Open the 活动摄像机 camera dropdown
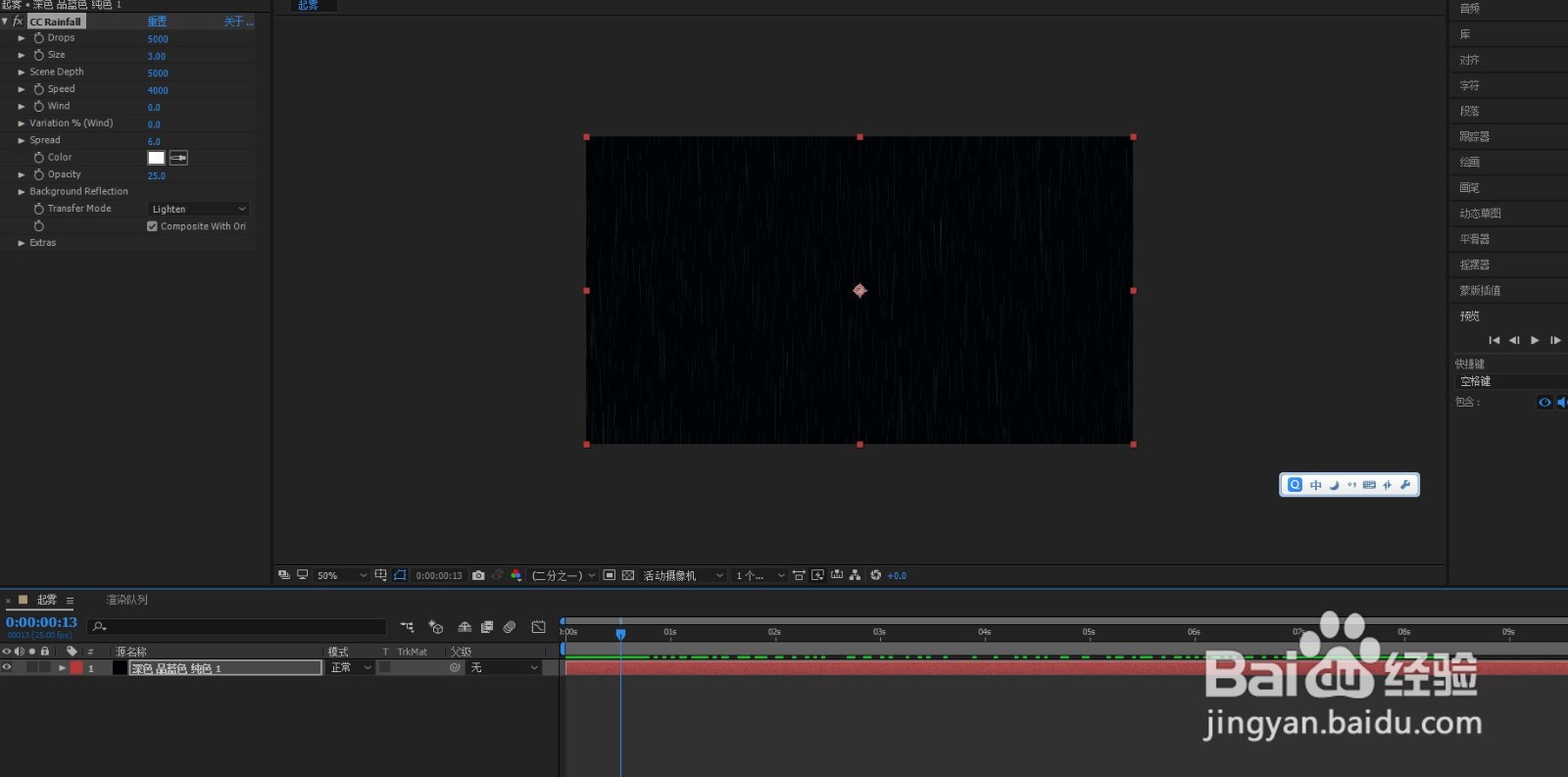This screenshot has width=1568, height=777. pos(683,575)
